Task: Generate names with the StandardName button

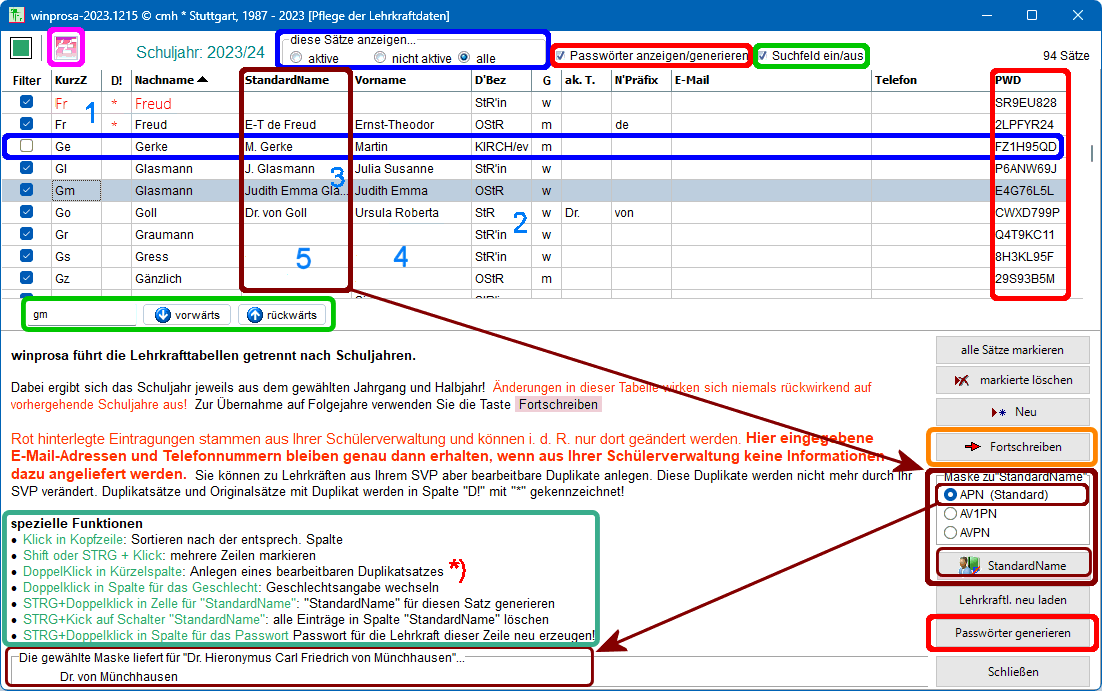Action: coord(1012,565)
